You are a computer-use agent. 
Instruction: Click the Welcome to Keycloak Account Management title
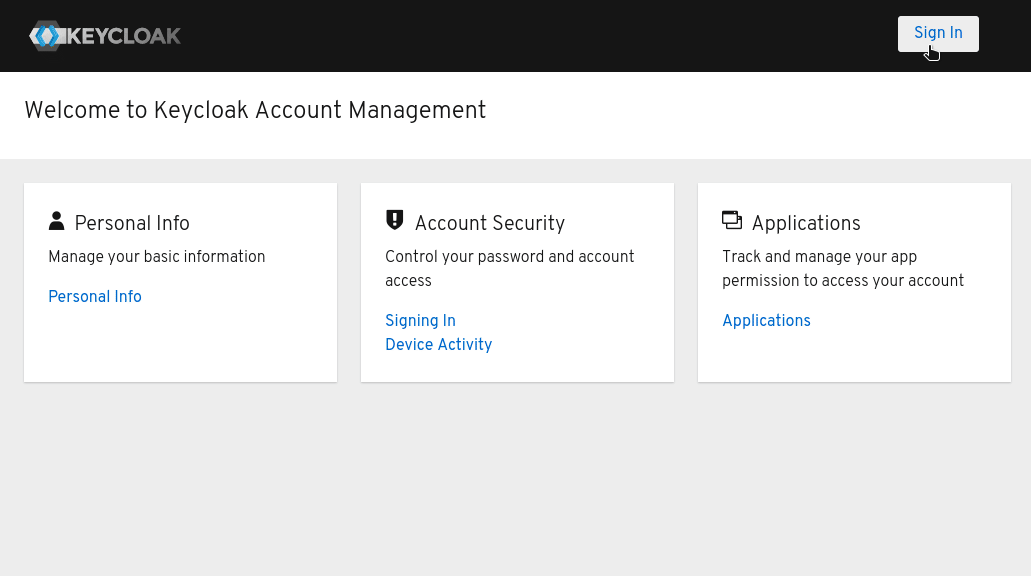click(x=255, y=110)
